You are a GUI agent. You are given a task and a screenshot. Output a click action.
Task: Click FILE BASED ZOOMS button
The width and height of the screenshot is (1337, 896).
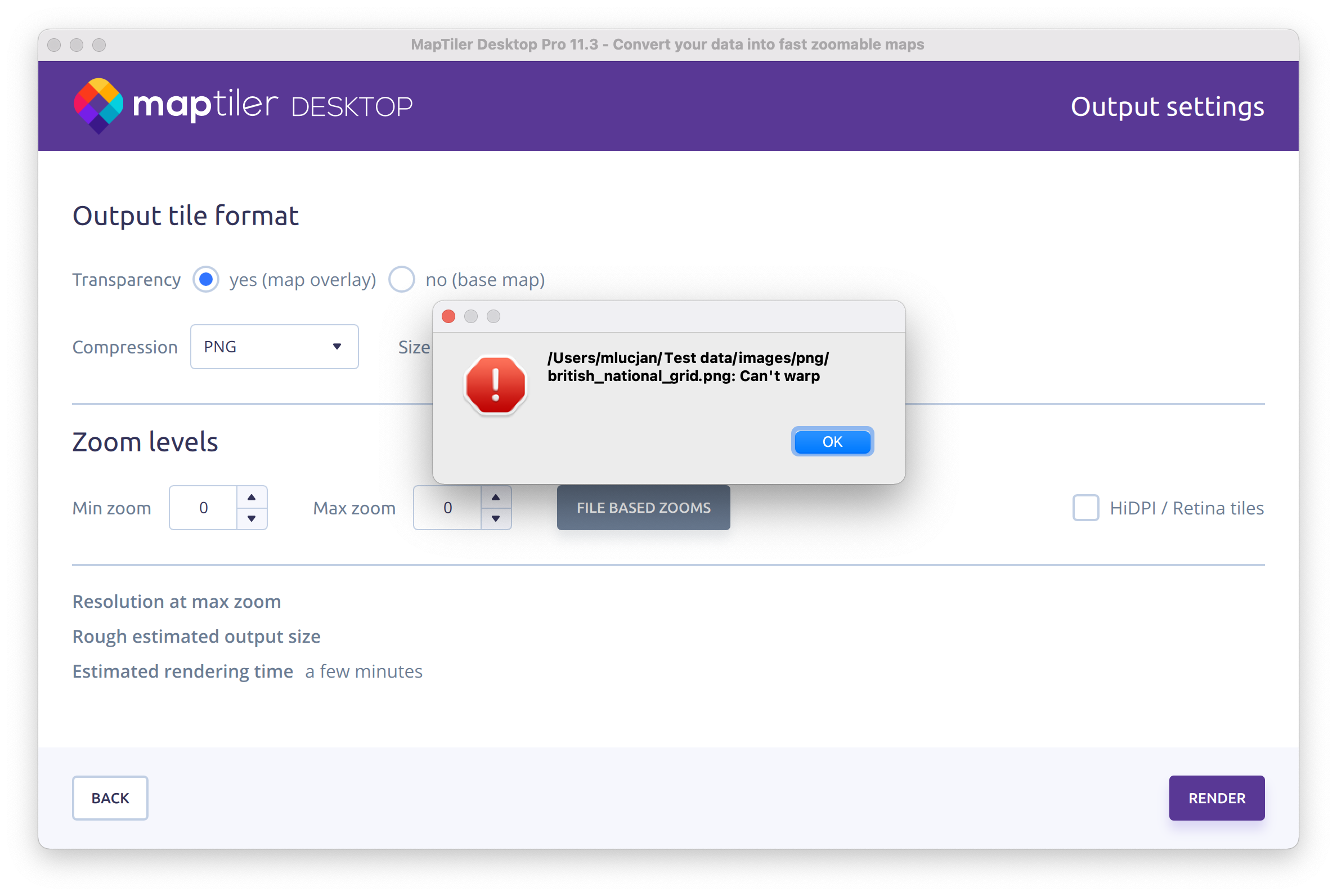click(x=643, y=508)
